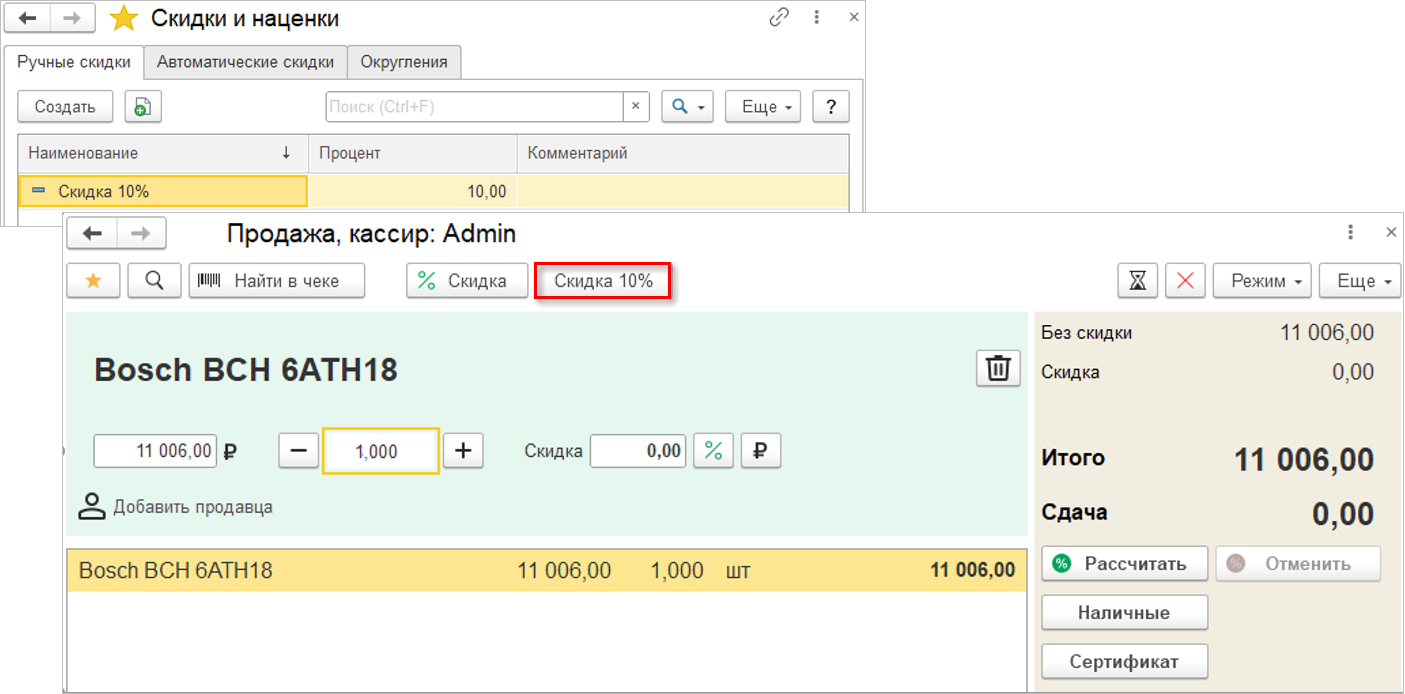
Task: Sort by the Наименование column header
Action: tap(163, 153)
